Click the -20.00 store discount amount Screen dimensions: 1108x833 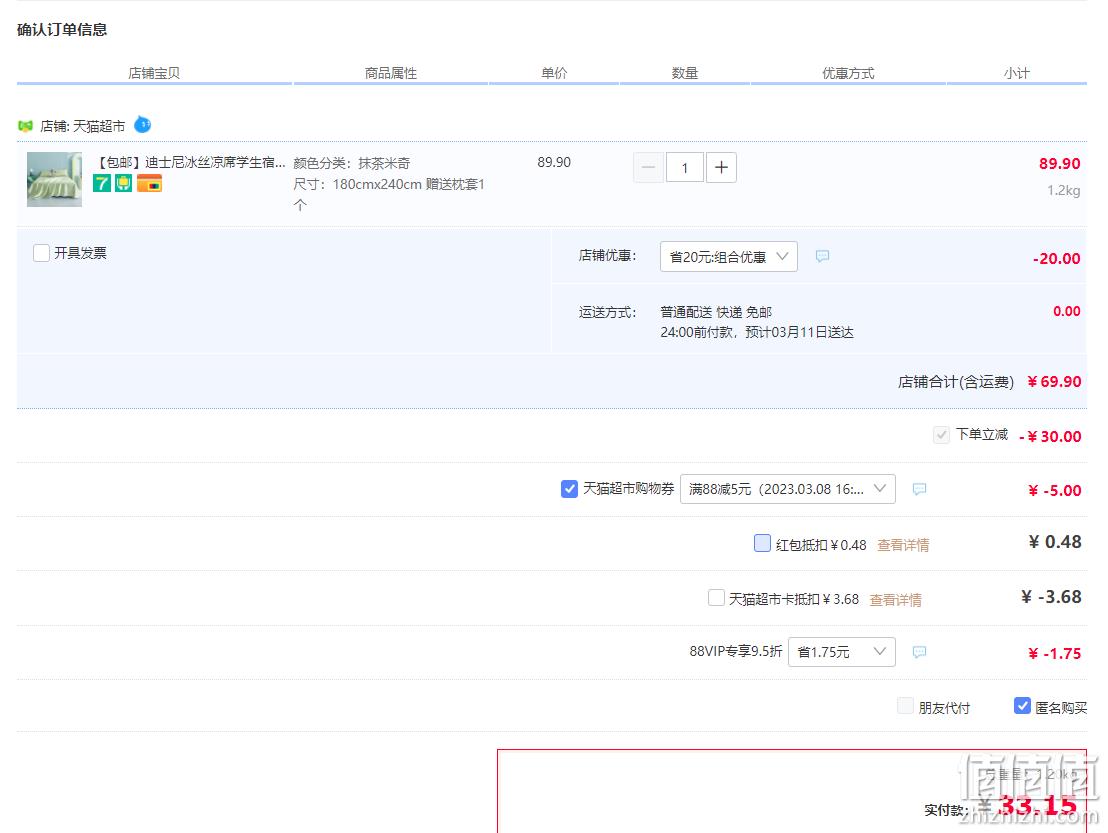pos(1056,259)
